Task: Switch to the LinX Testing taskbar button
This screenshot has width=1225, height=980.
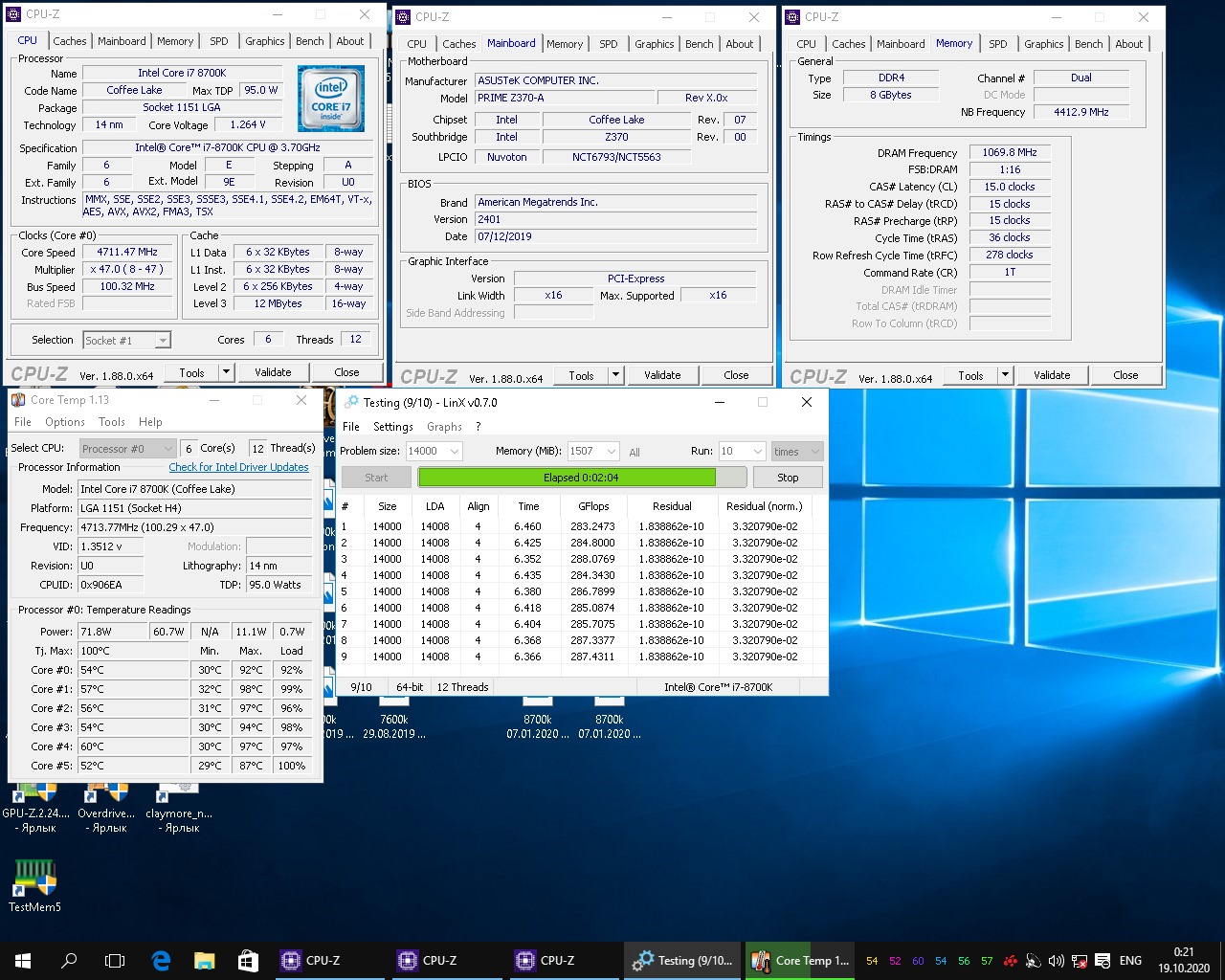Action: pyautogui.click(x=684, y=961)
